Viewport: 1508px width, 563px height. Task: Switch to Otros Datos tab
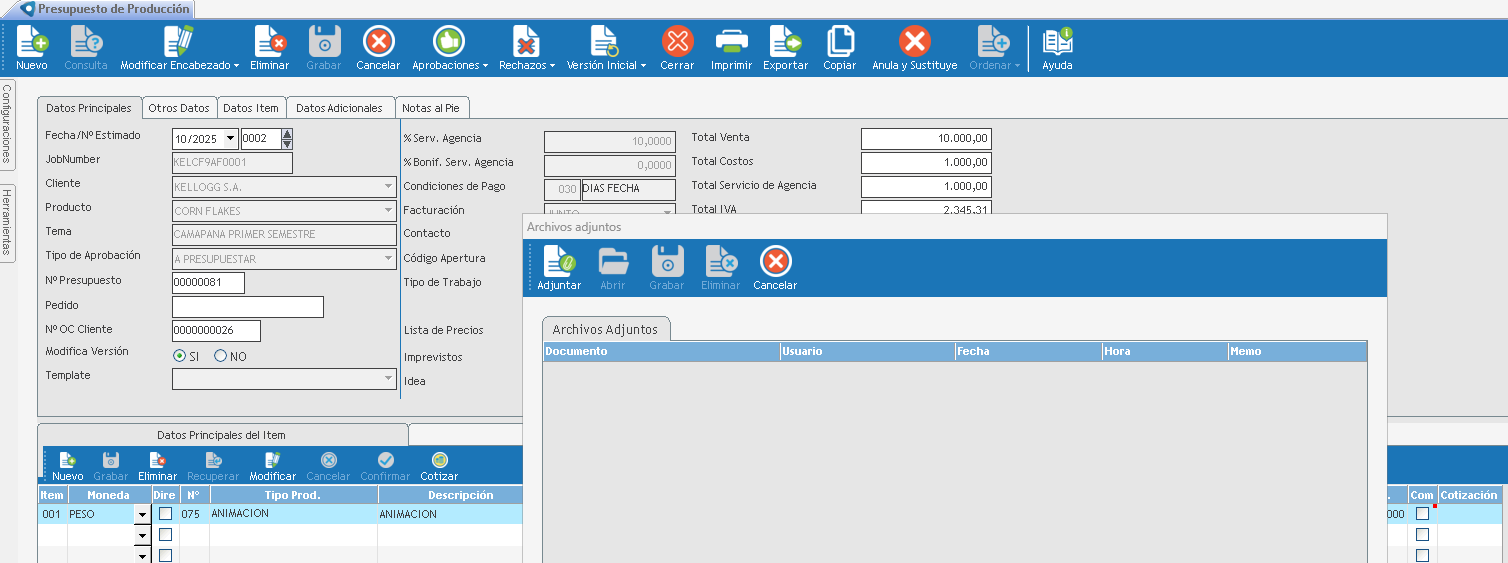point(179,108)
